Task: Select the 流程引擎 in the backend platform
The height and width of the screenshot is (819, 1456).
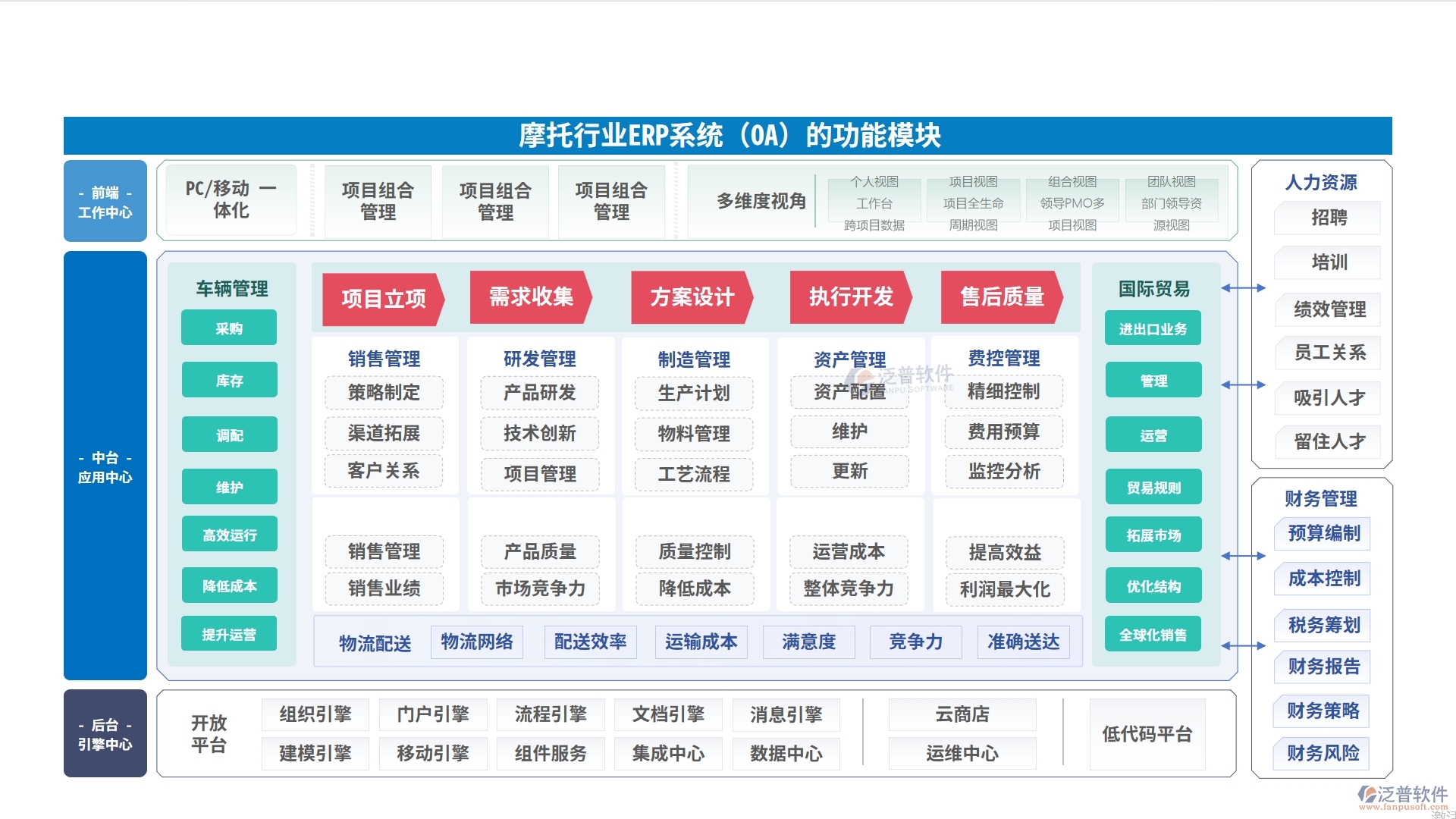Action: coord(550,714)
